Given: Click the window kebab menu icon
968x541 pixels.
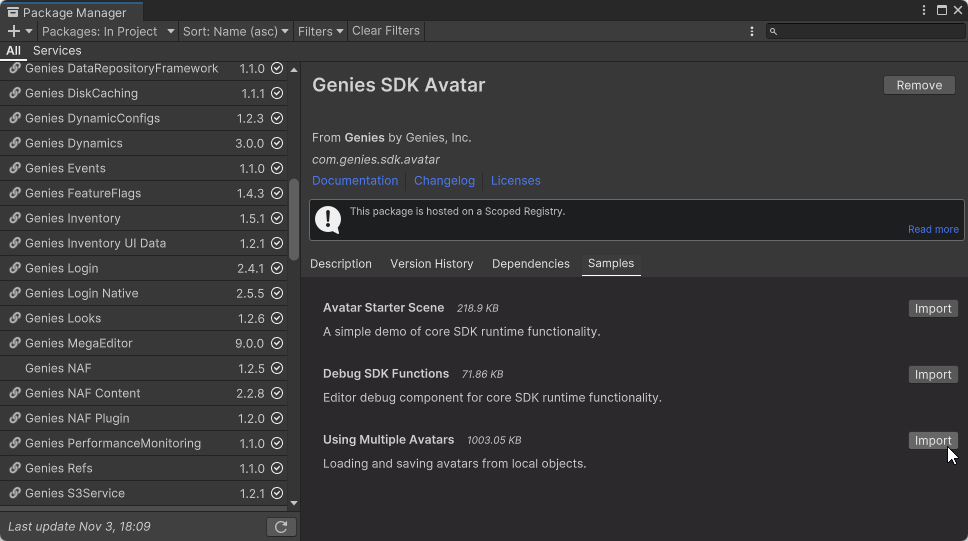Looking at the screenshot, I should [924, 10].
